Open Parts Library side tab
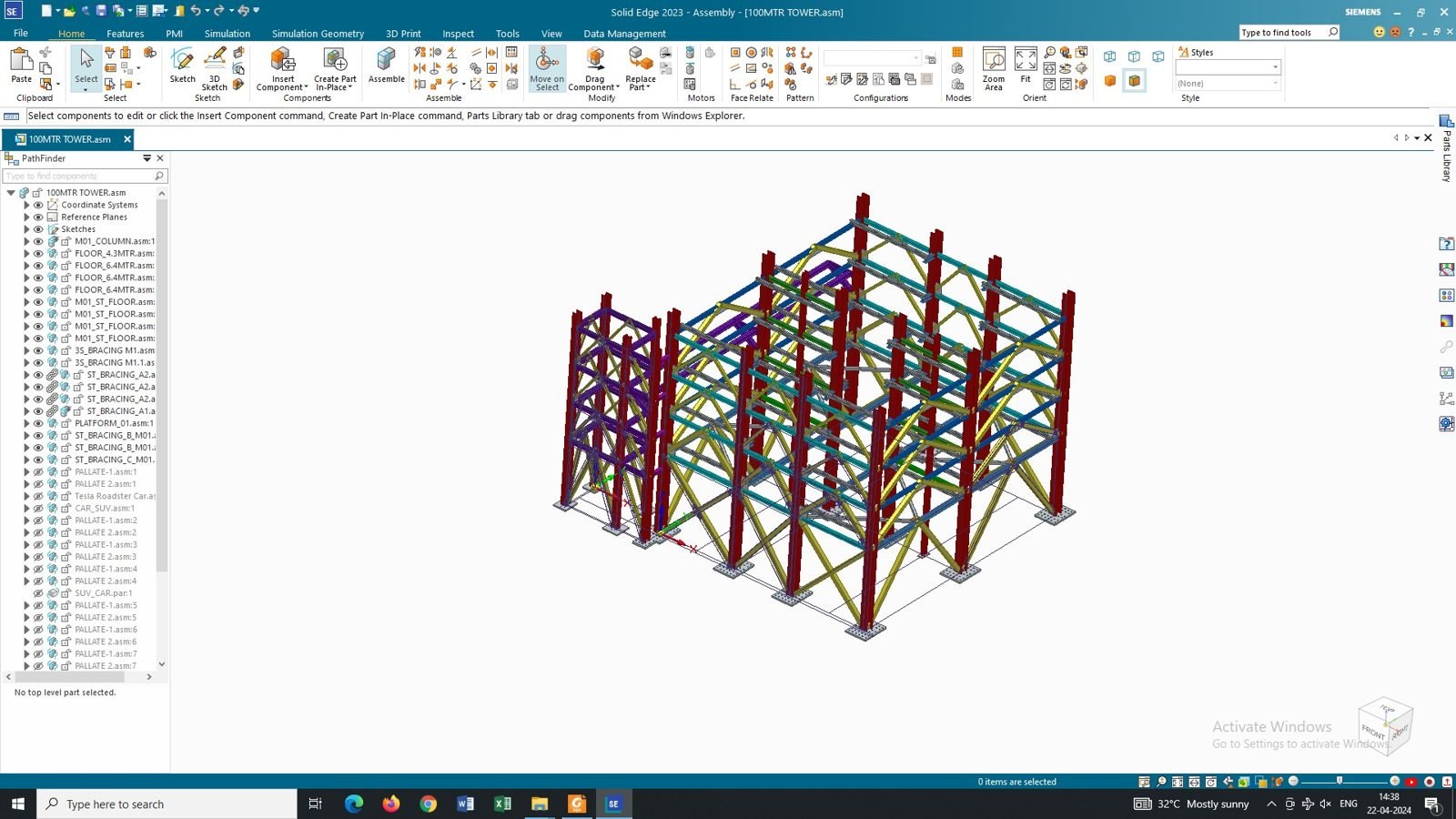This screenshot has height=819, width=1456. tap(1447, 148)
